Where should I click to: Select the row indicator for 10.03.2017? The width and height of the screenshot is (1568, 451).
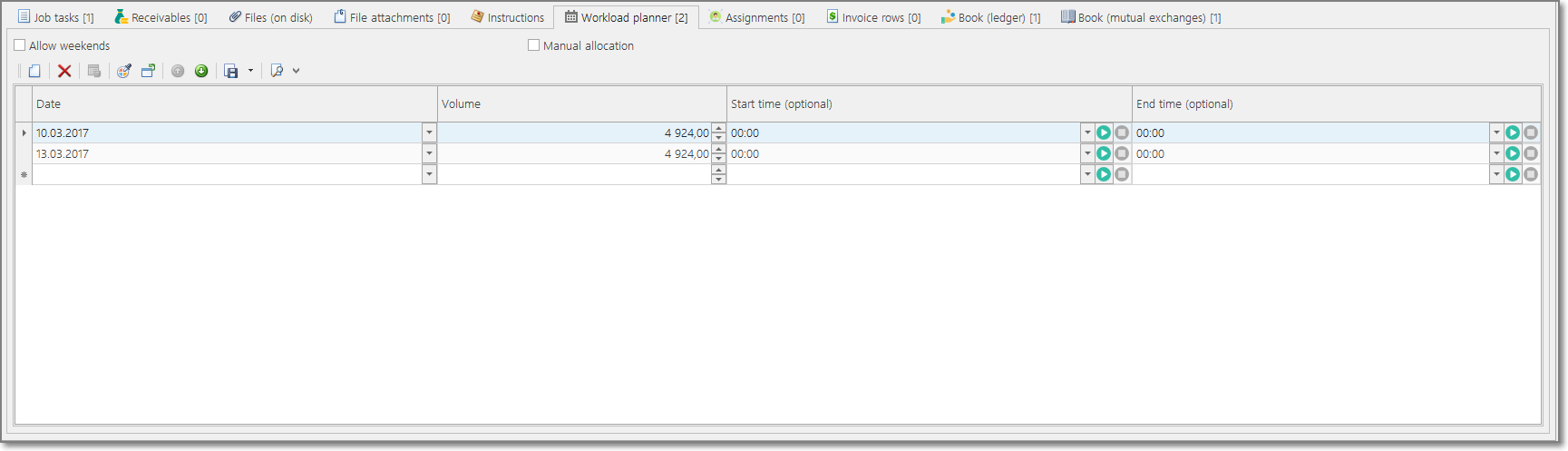(x=24, y=132)
